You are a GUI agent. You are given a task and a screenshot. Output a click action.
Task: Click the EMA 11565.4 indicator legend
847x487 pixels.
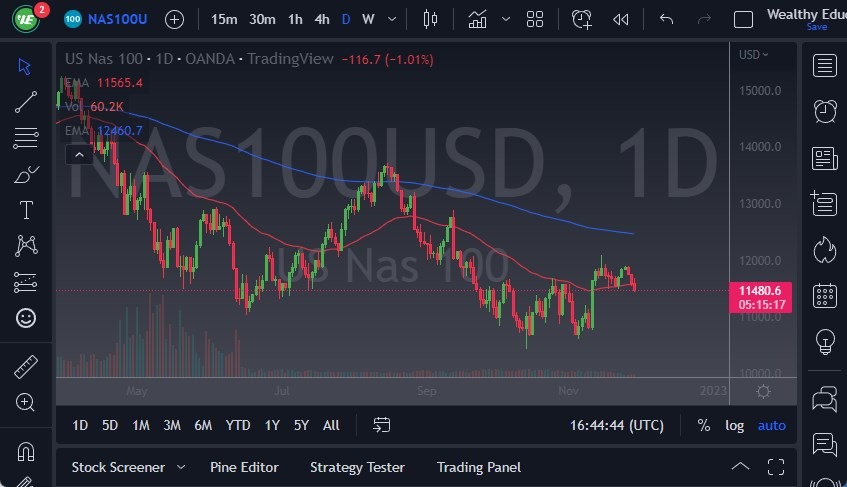click(x=104, y=83)
